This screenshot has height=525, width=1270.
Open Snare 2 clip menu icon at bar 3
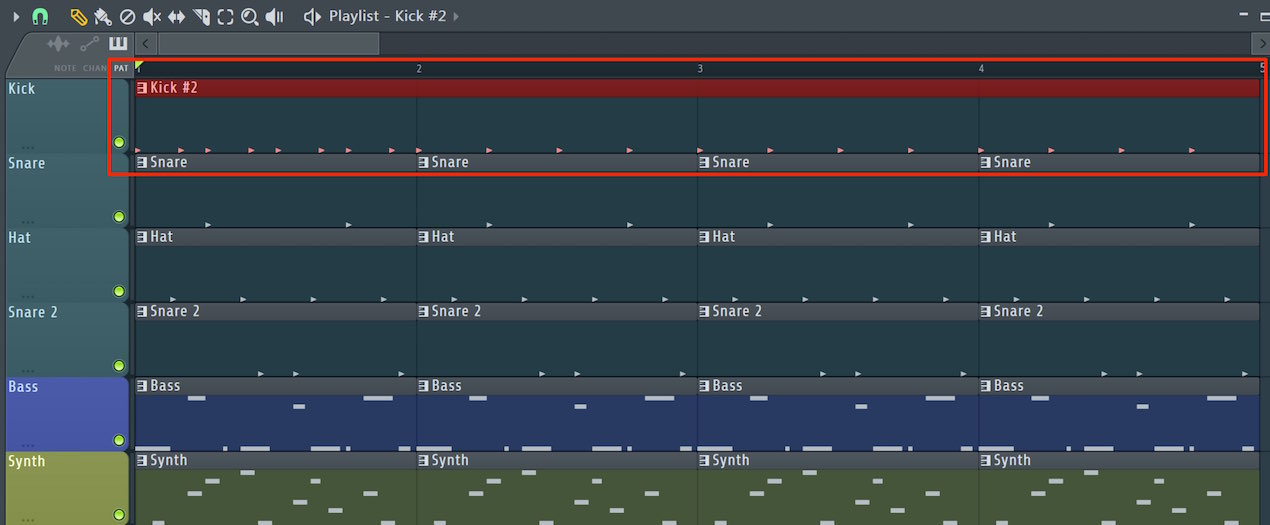point(705,311)
